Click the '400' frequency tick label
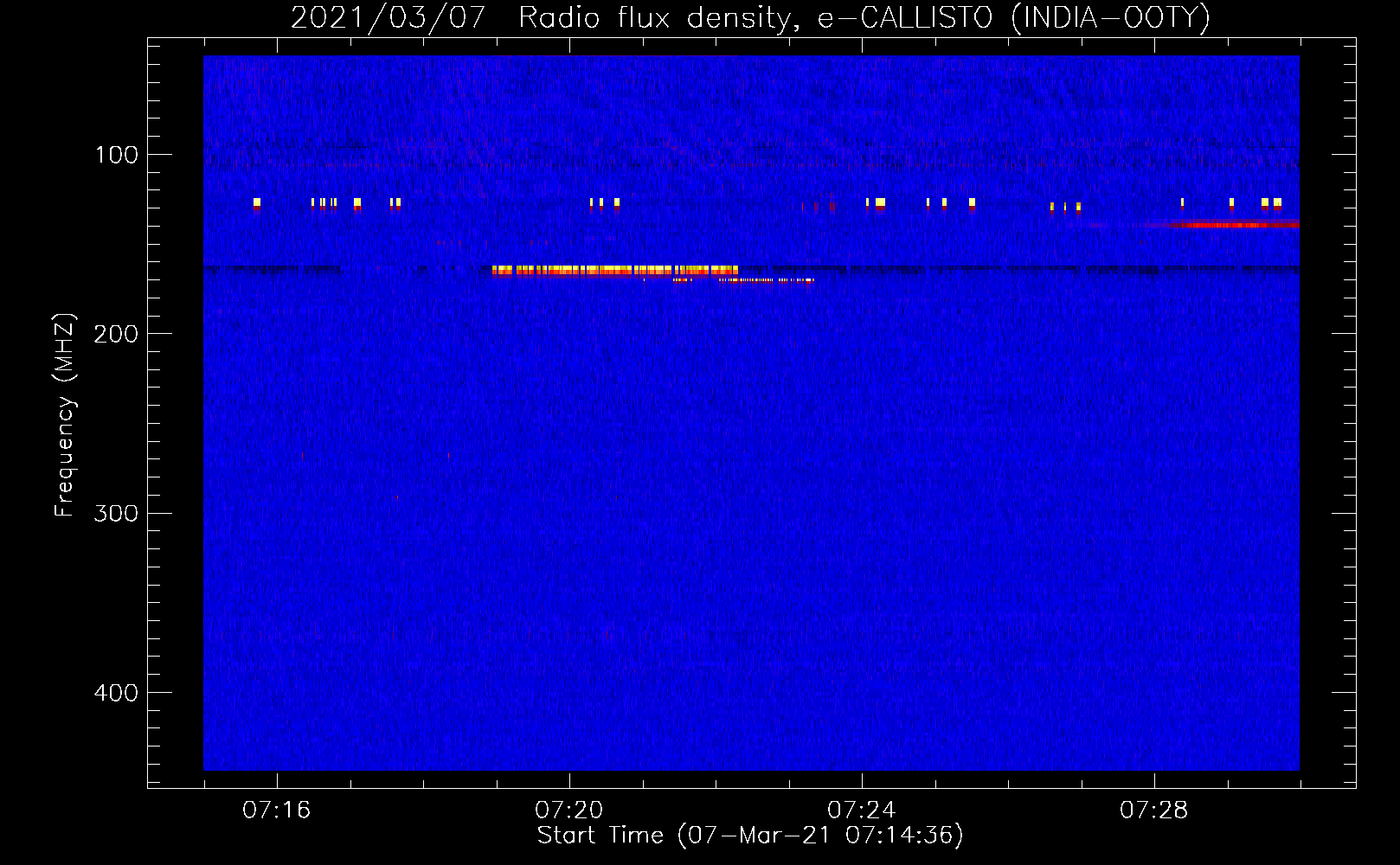This screenshot has height=865, width=1400. pyautogui.click(x=116, y=693)
